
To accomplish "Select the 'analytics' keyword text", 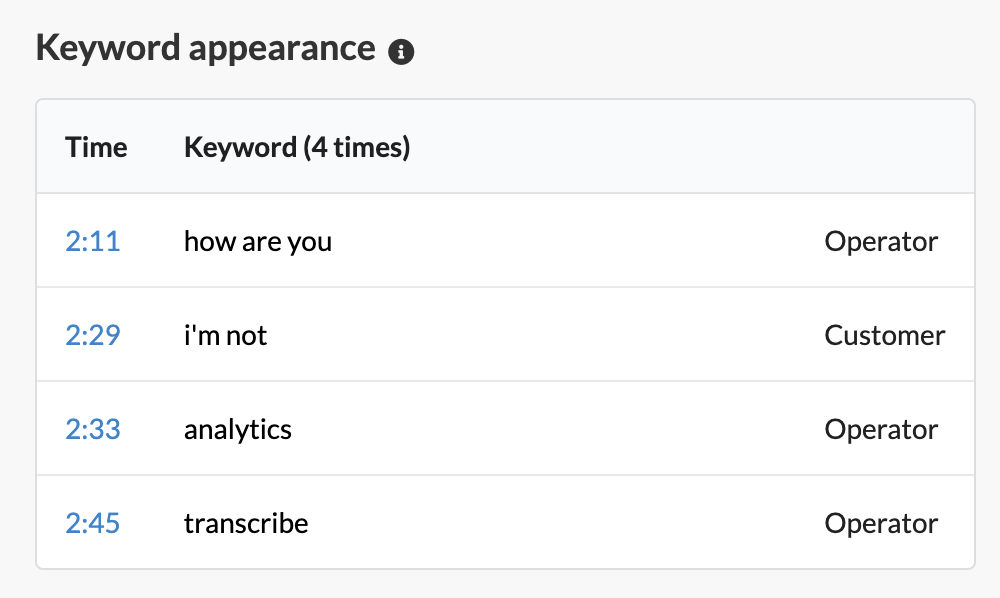I will [x=238, y=429].
